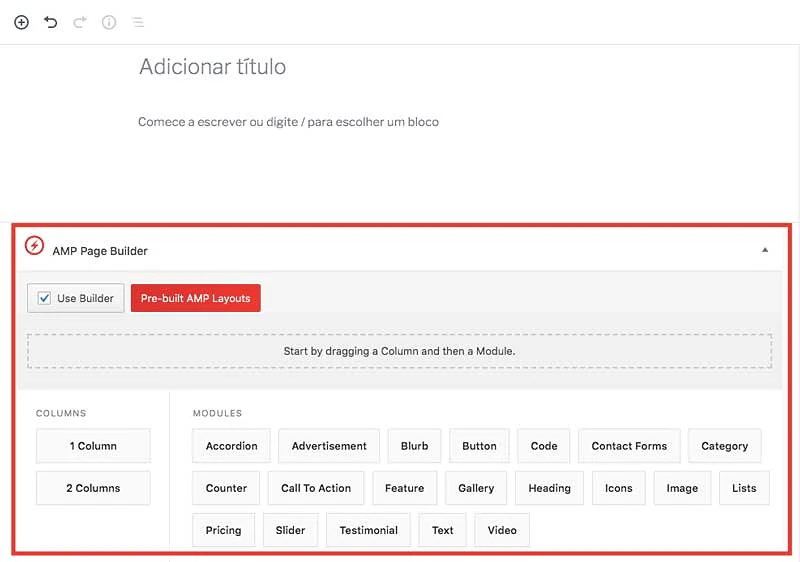Pick the Blurb module
The image size is (800, 562).
click(x=414, y=446)
